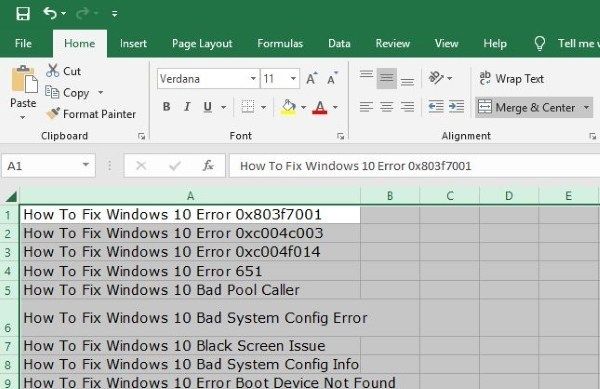Select row 6 header
The width and height of the screenshot is (600, 389).
click(9, 318)
